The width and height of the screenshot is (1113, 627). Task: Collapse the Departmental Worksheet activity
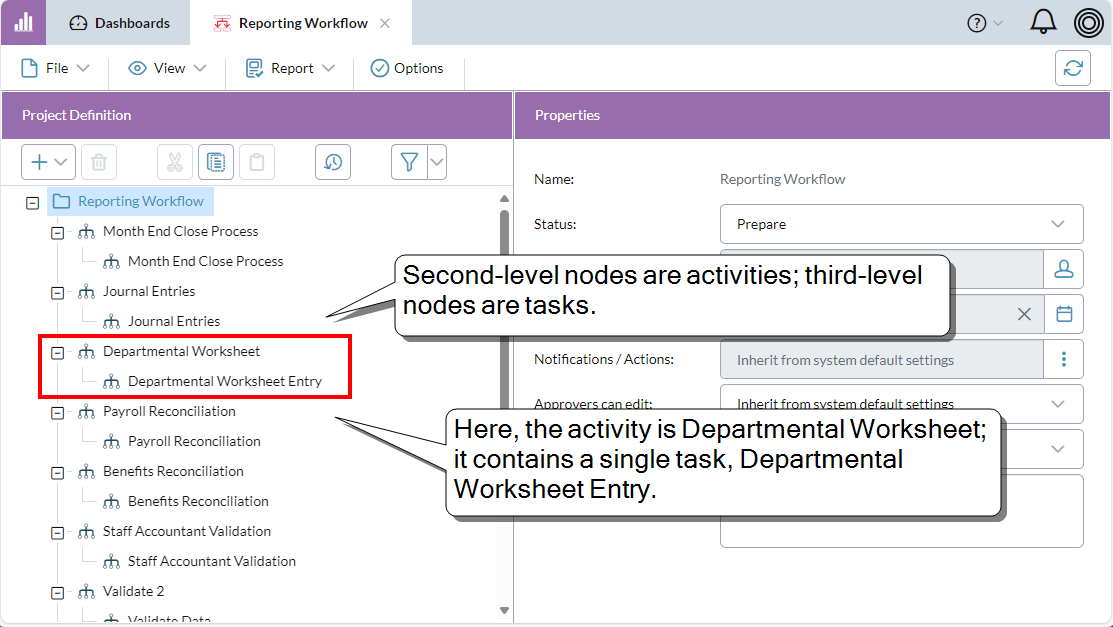[57, 353]
